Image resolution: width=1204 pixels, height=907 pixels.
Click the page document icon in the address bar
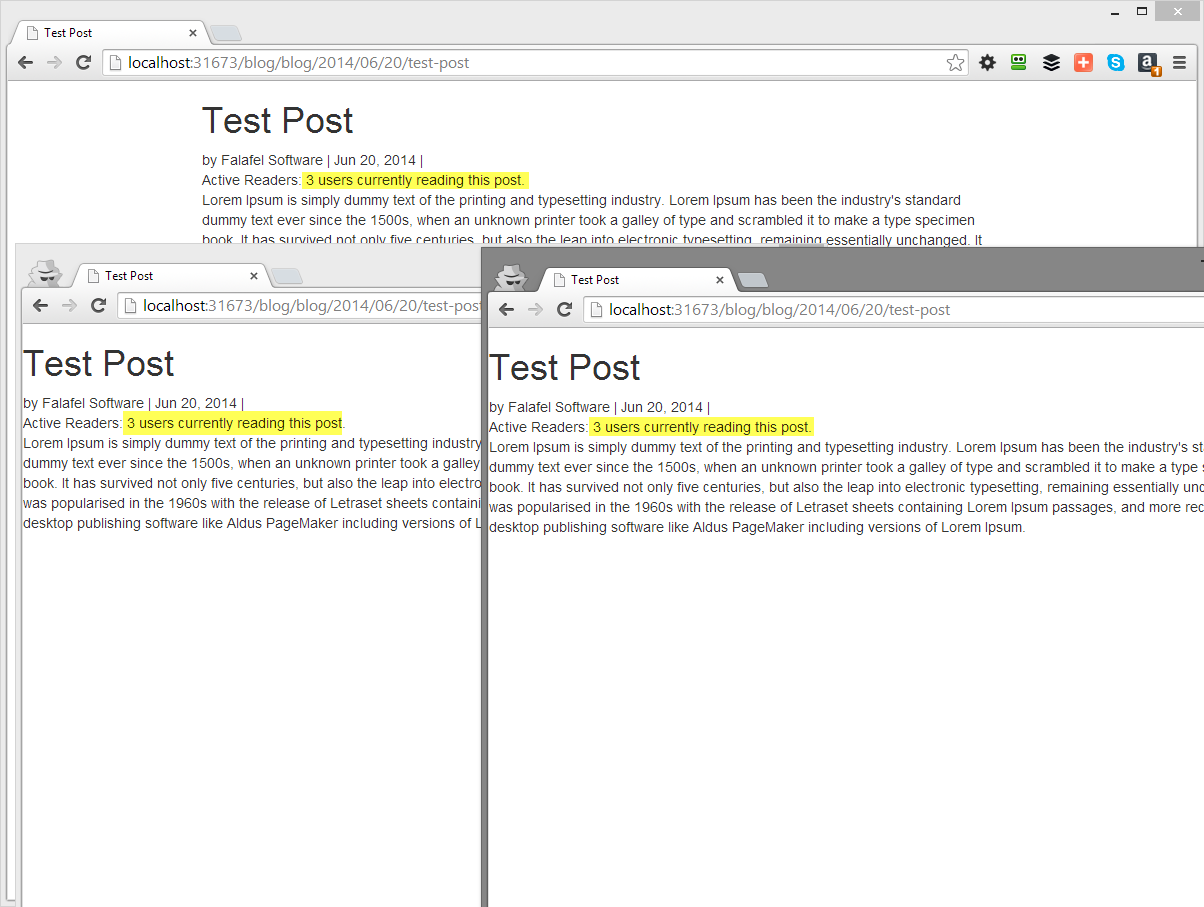pyautogui.click(x=113, y=62)
